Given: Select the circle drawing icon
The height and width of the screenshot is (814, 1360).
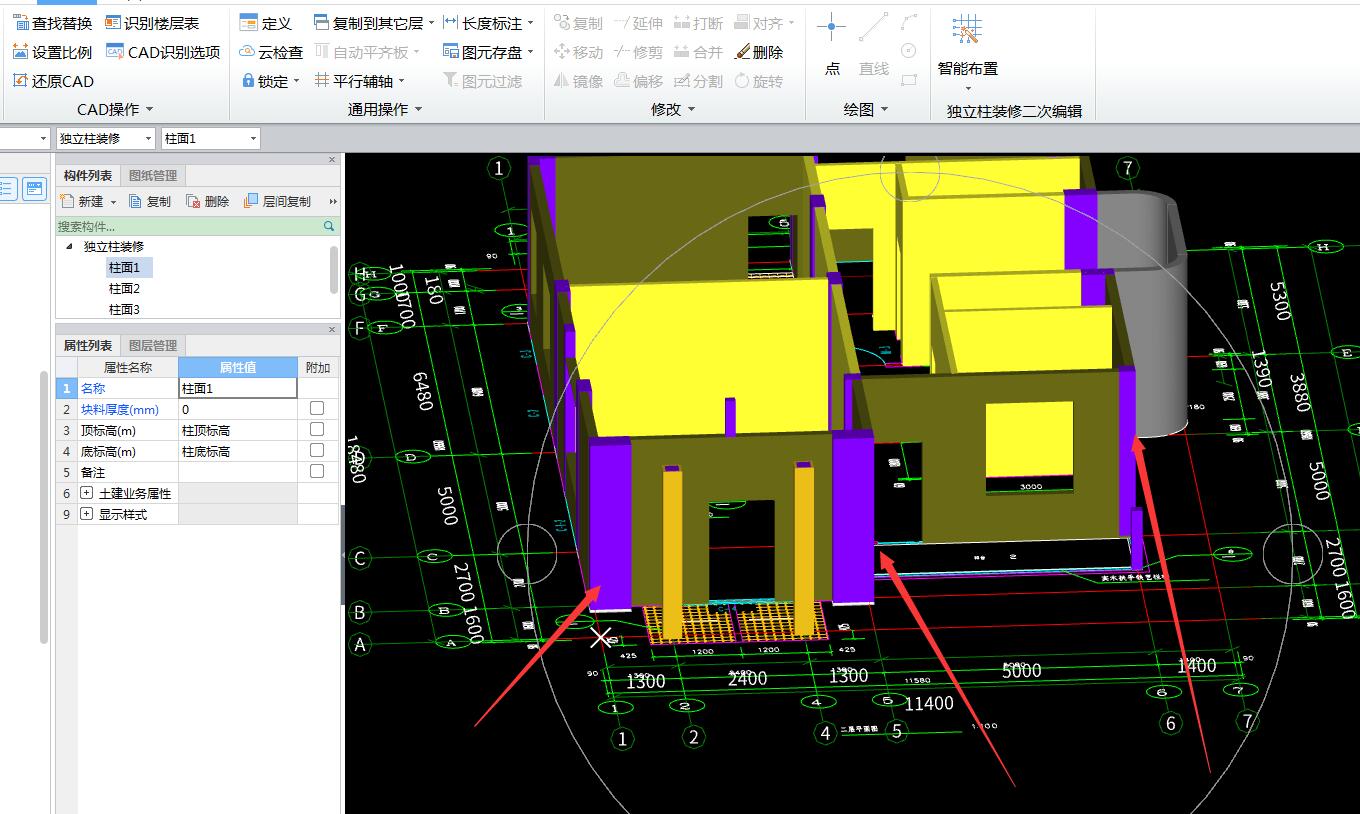Looking at the screenshot, I should pyautogui.click(x=909, y=51).
